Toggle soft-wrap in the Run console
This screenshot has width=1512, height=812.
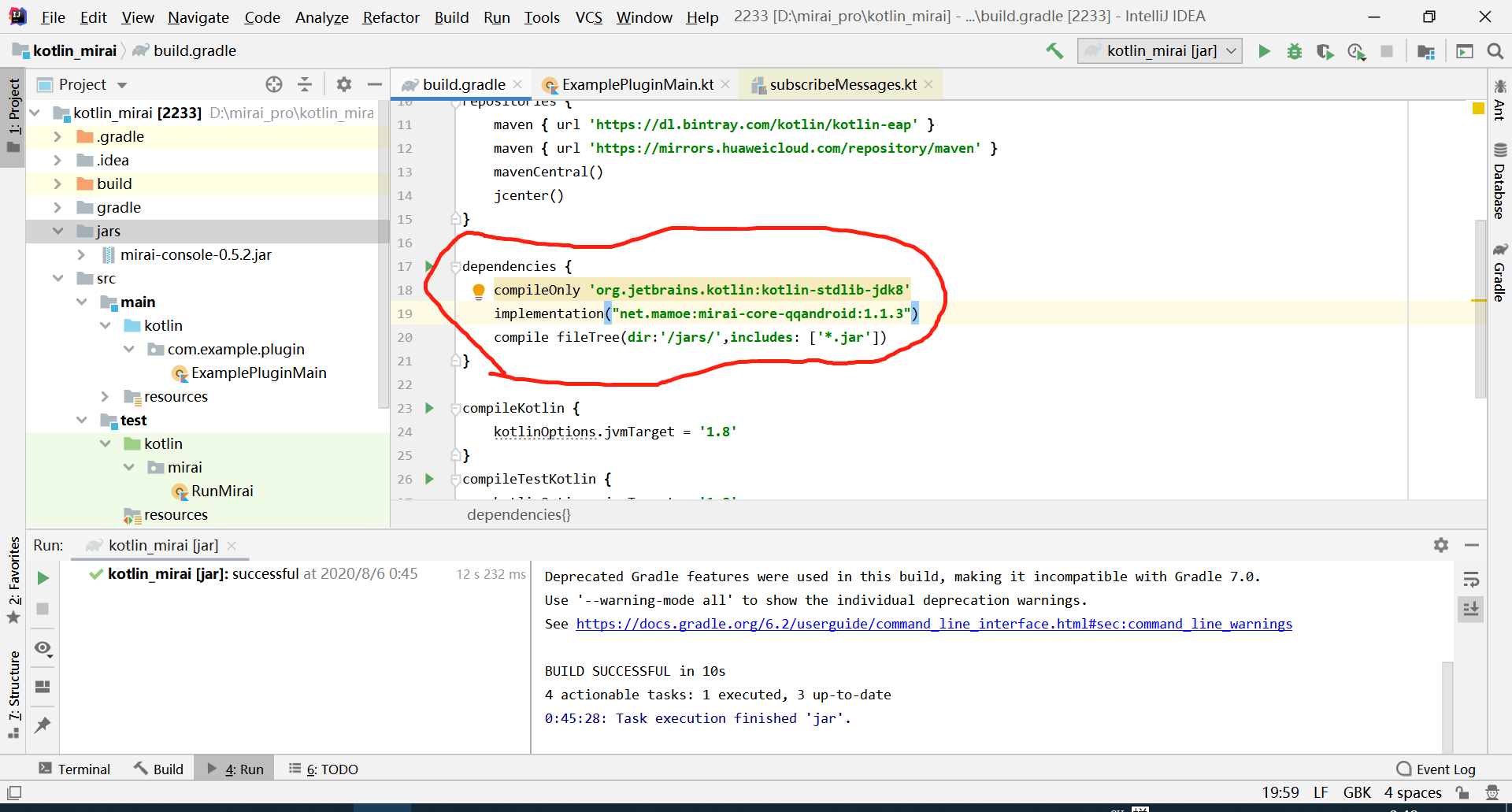click(1472, 580)
